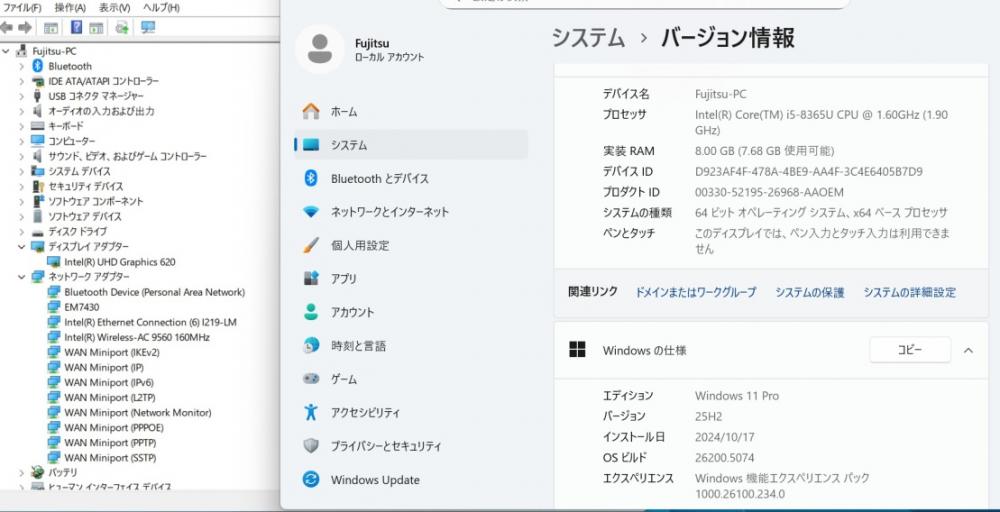Click the Forward arrow in Device Manager toolbar
This screenshot has width=1000, height=512.
click(25, 27)
